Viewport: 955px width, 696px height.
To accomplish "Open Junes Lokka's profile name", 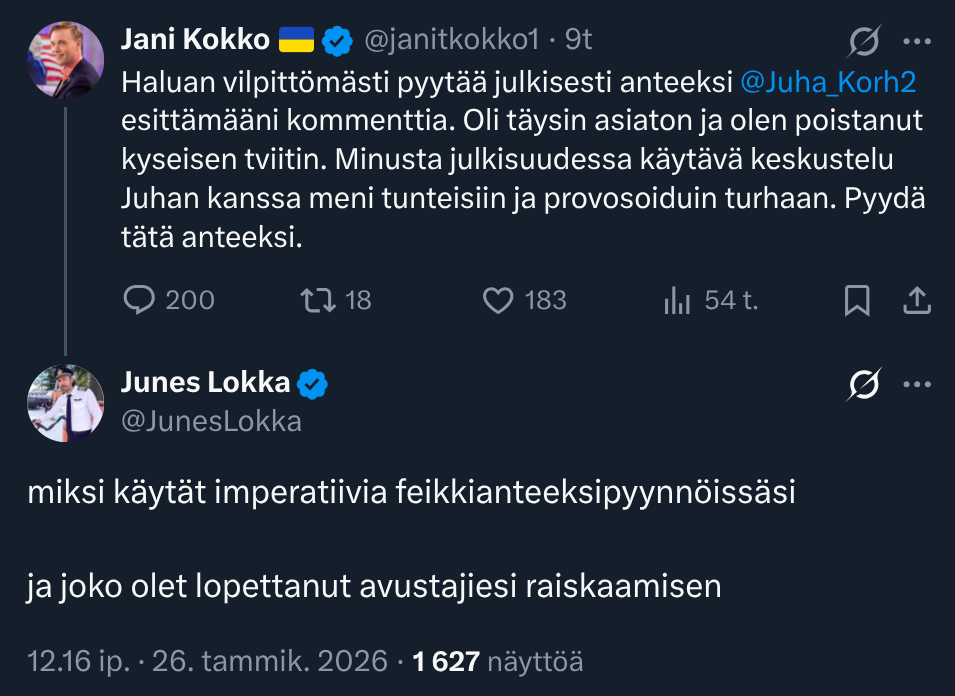I will pyautogui.click(x=205, y=382).
